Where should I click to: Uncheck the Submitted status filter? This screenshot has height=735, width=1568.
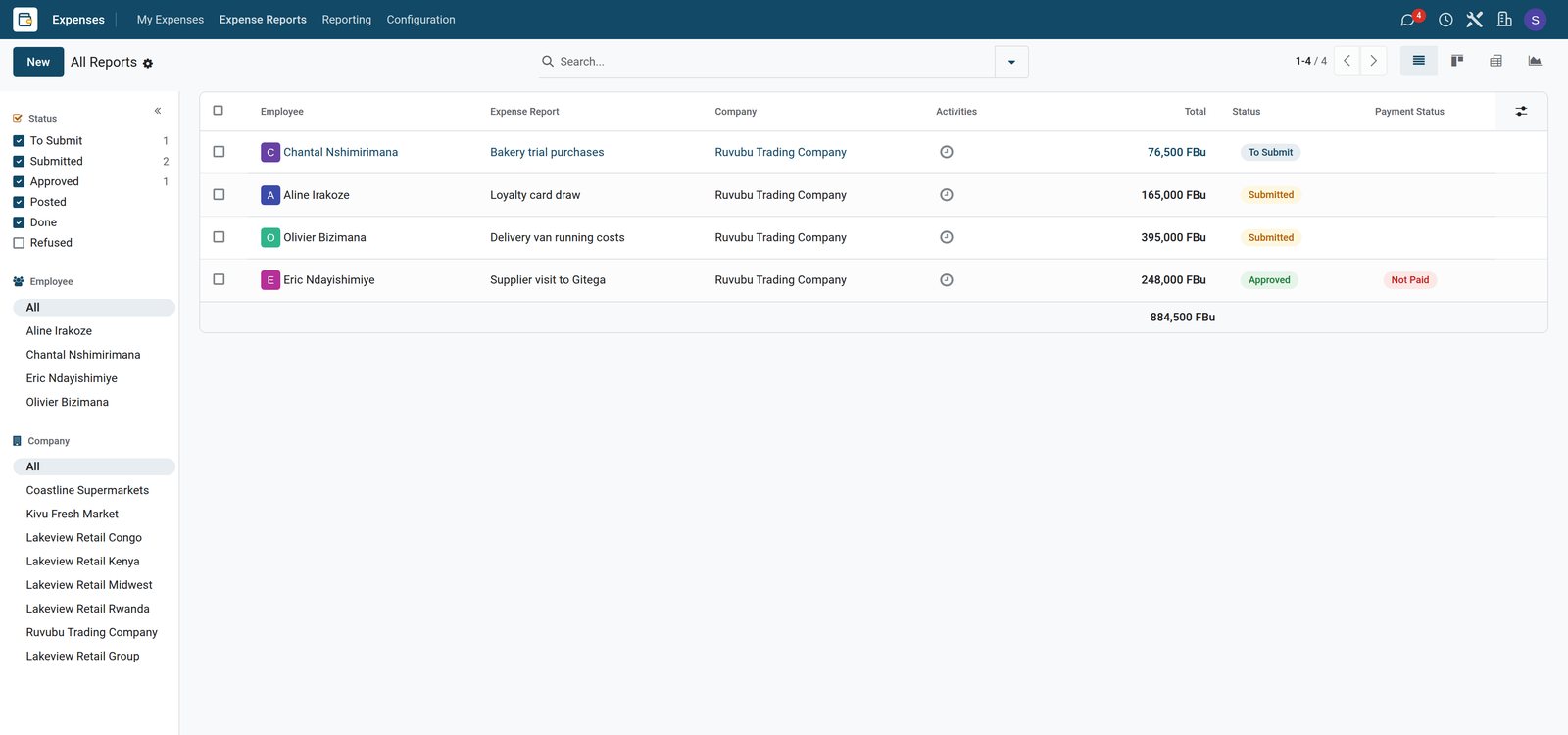click(19, 162)
